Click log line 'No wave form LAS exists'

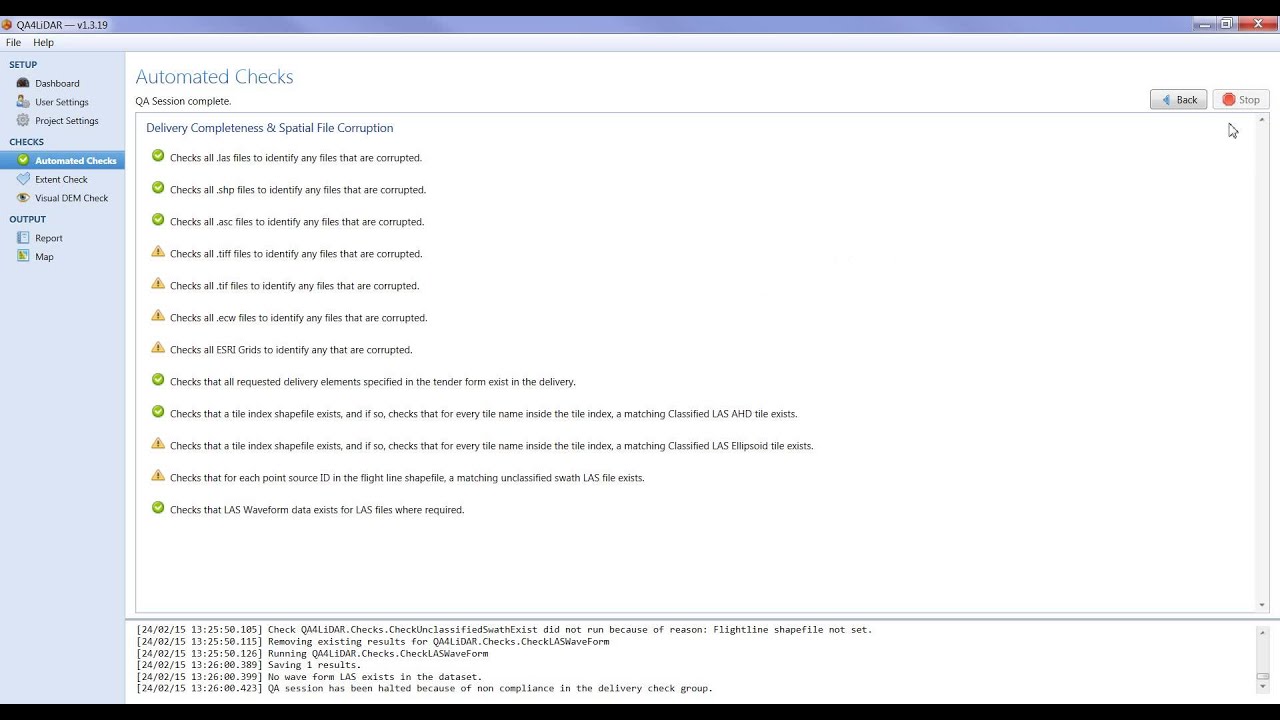(309, 677)
